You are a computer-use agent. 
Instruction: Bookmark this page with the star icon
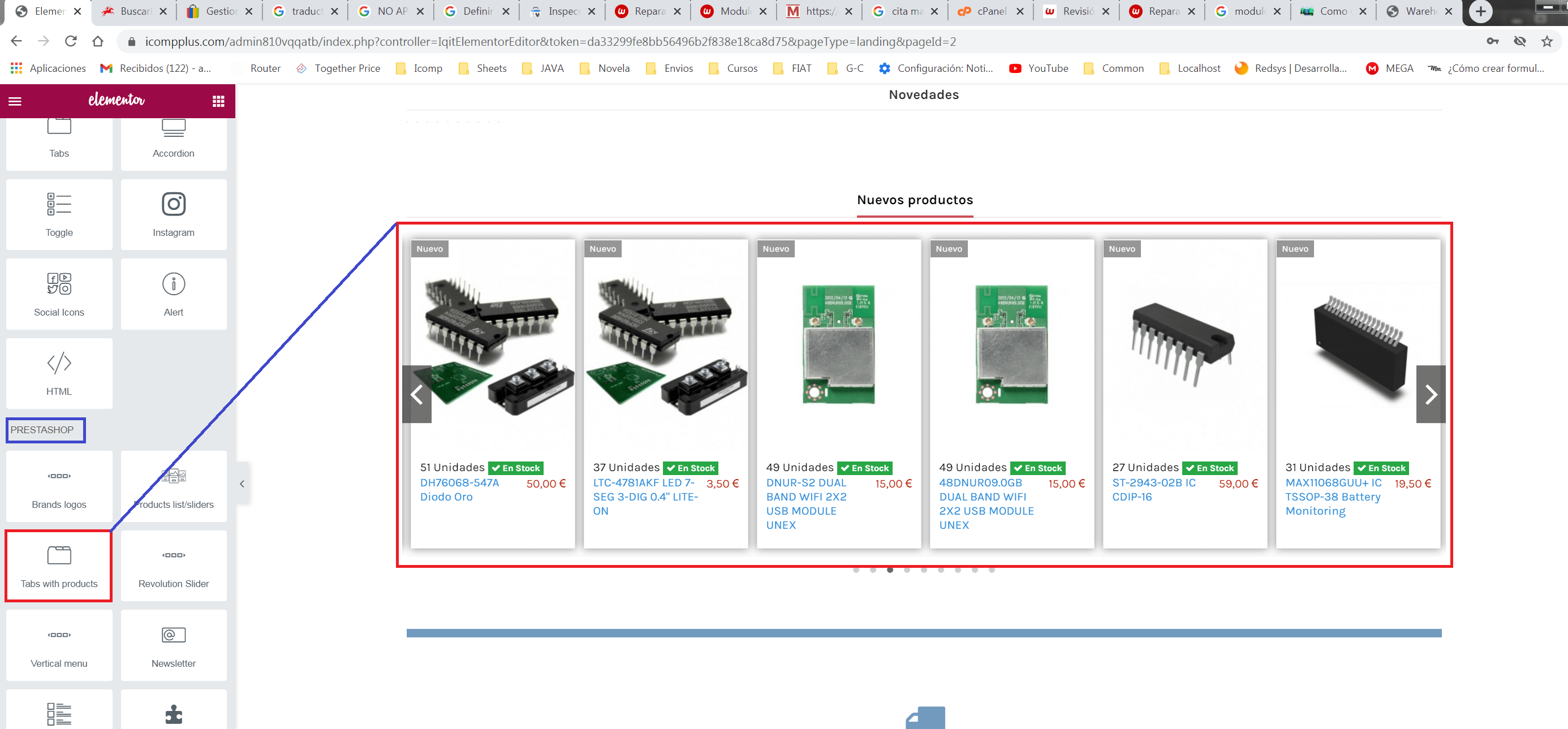[x=1547, y=41]
